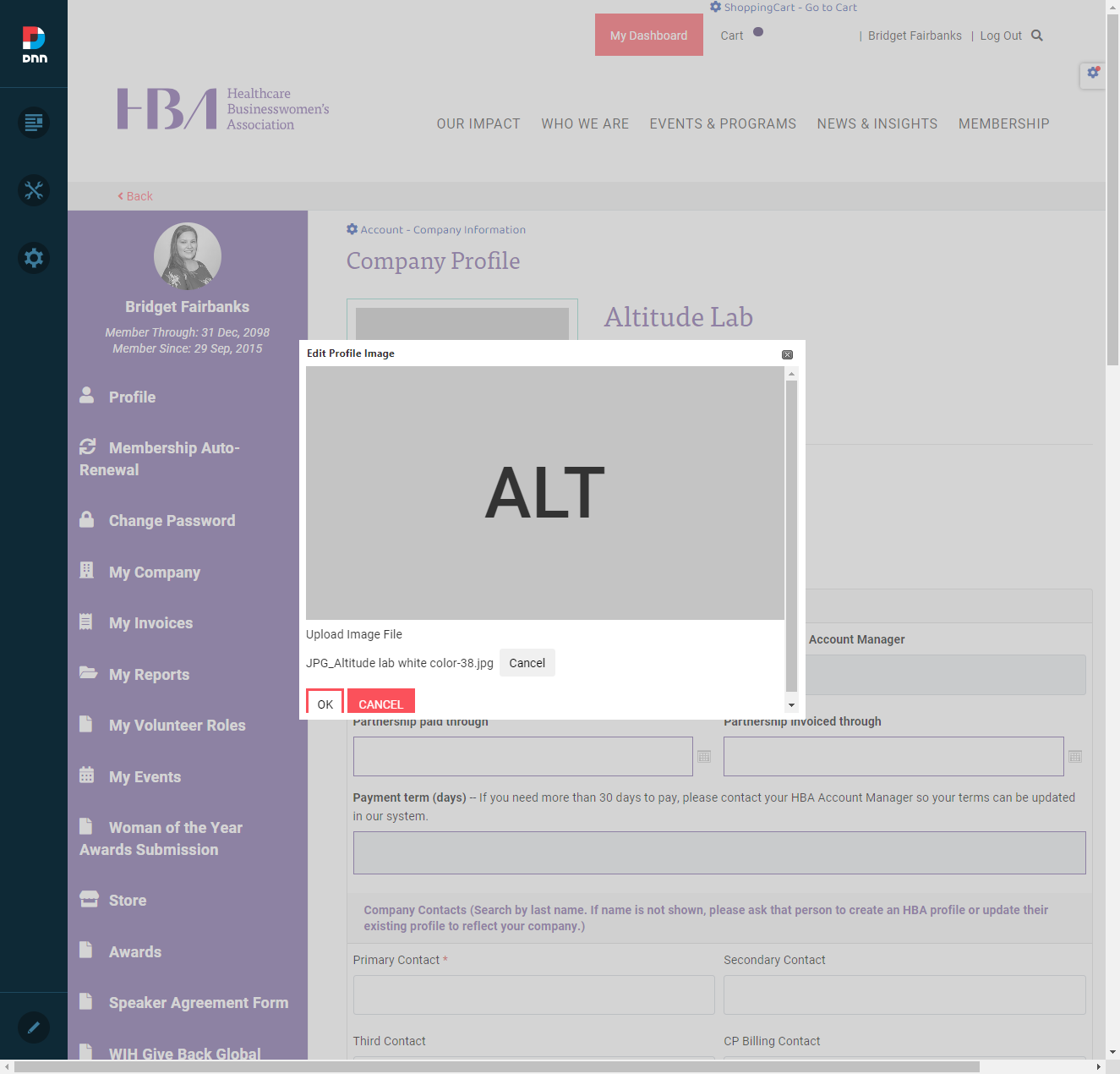1120x1074 pixels.
Task: Click OK in the image dialog
Action: 325,703
